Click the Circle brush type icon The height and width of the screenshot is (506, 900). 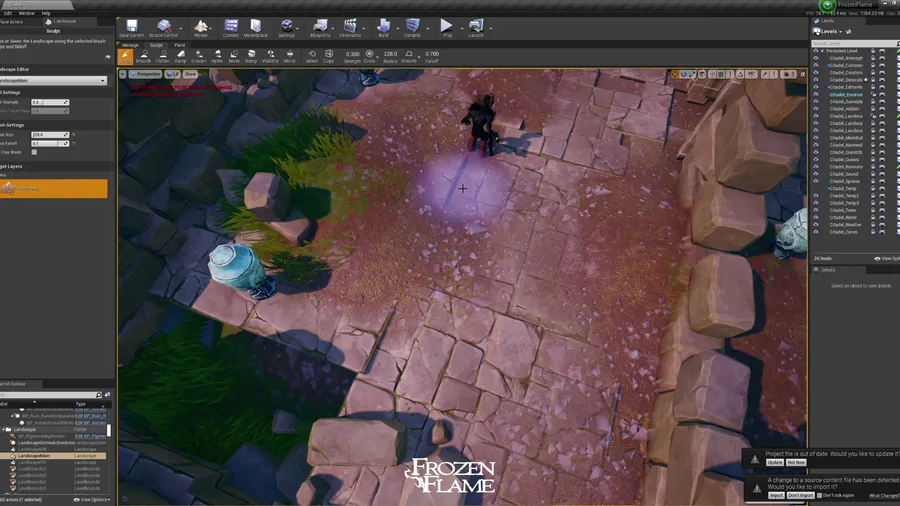[370, 56]
